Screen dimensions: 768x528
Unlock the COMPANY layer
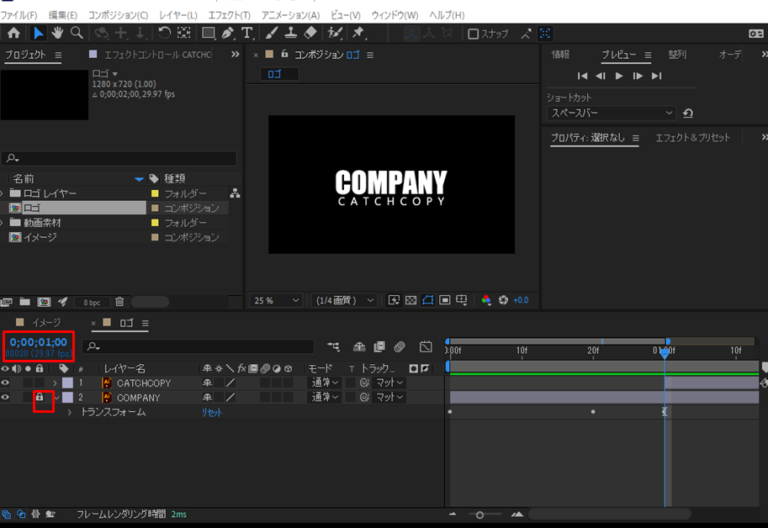[x=40, y=398]
